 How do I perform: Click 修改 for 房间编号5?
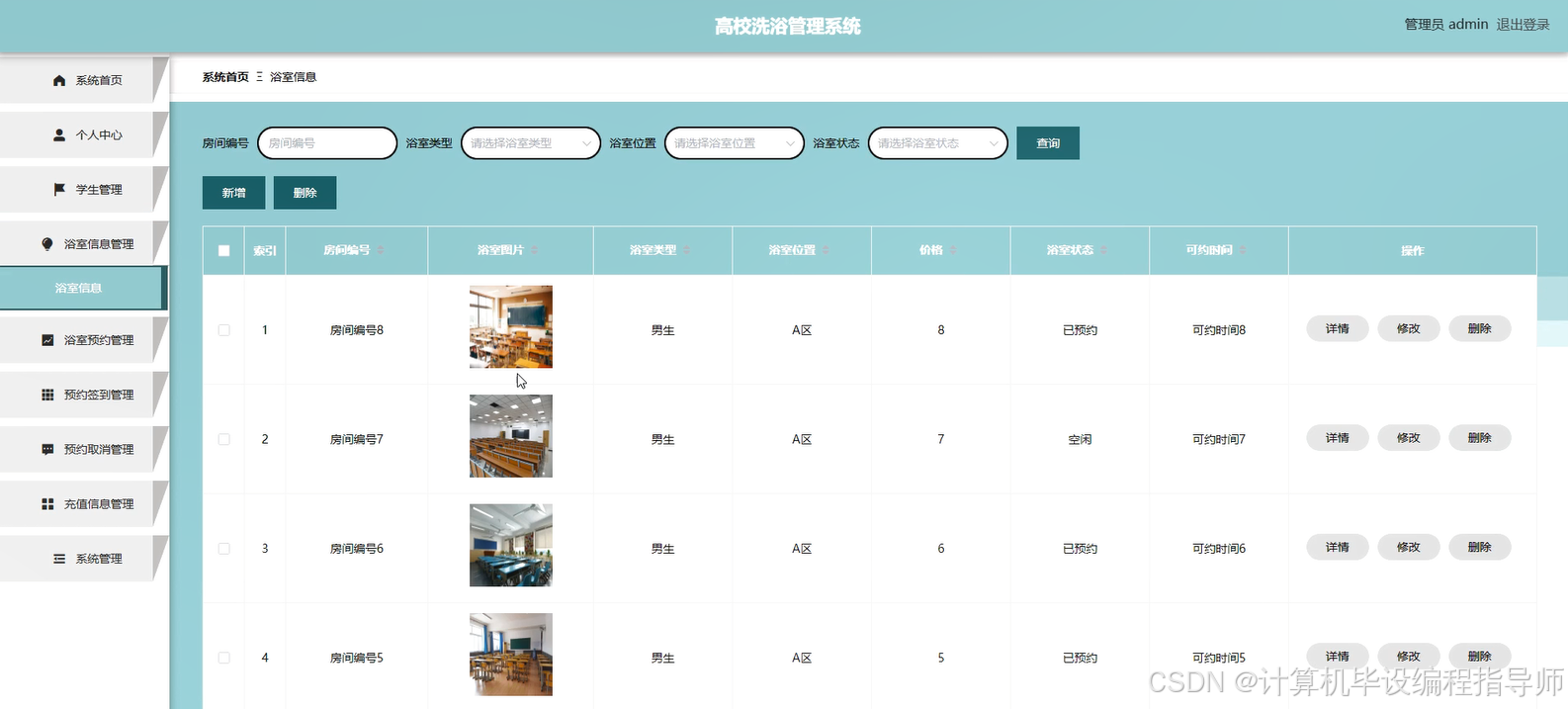[1409, 656]
